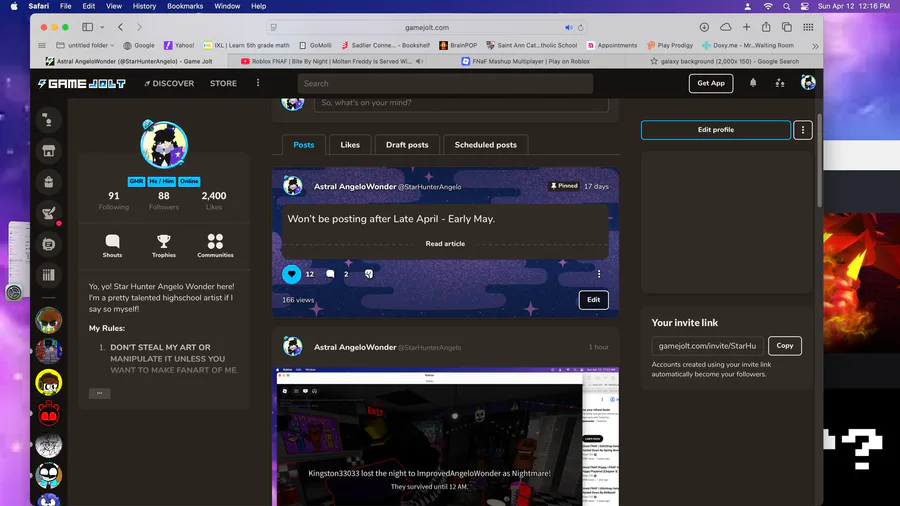Image resolution: width=900 pixels, height=506 pixels.
Task: Open the Game Jolt navbar three-dot menu
Action: [258, 83]
